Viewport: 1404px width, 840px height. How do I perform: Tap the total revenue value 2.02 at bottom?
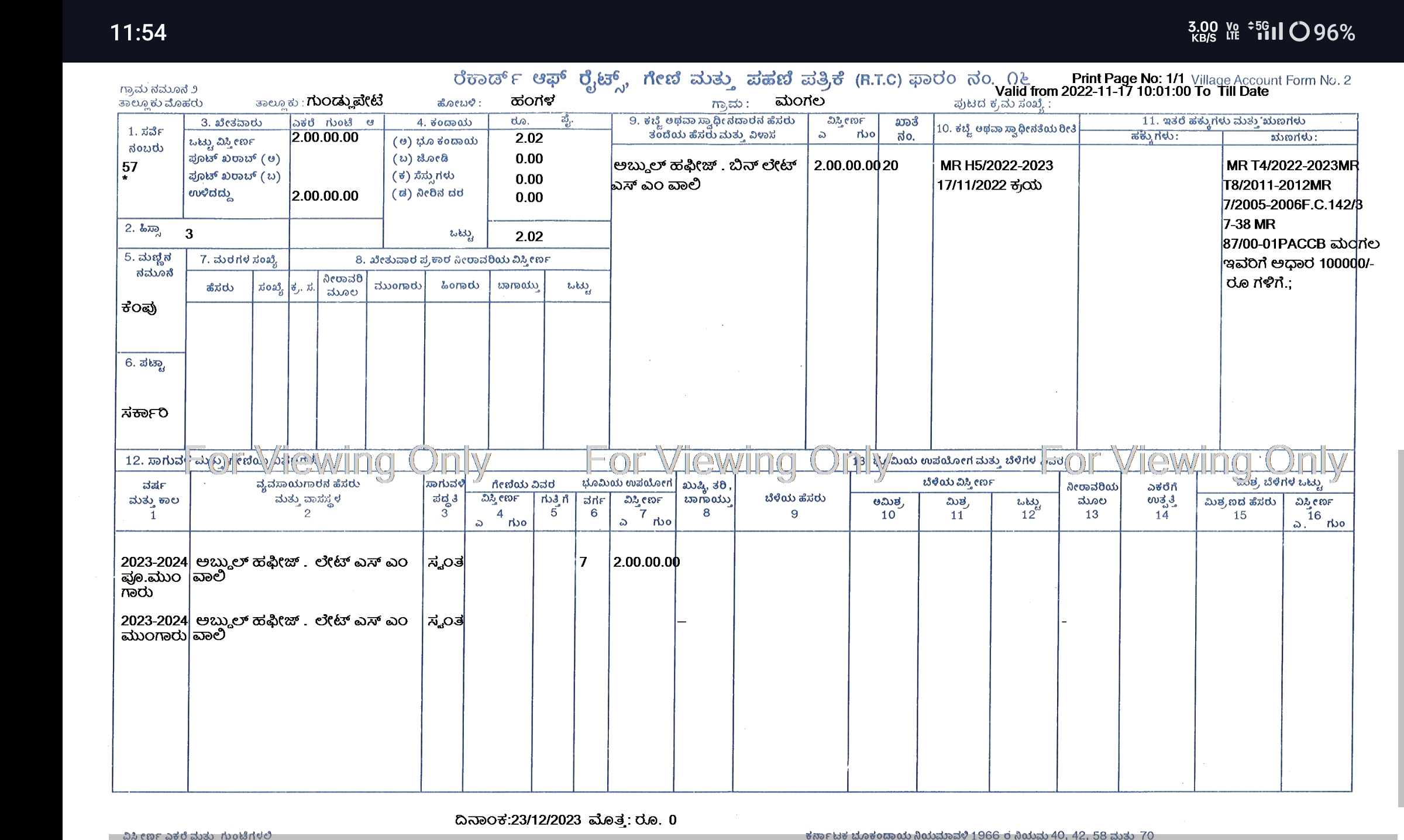pos(529,236)
